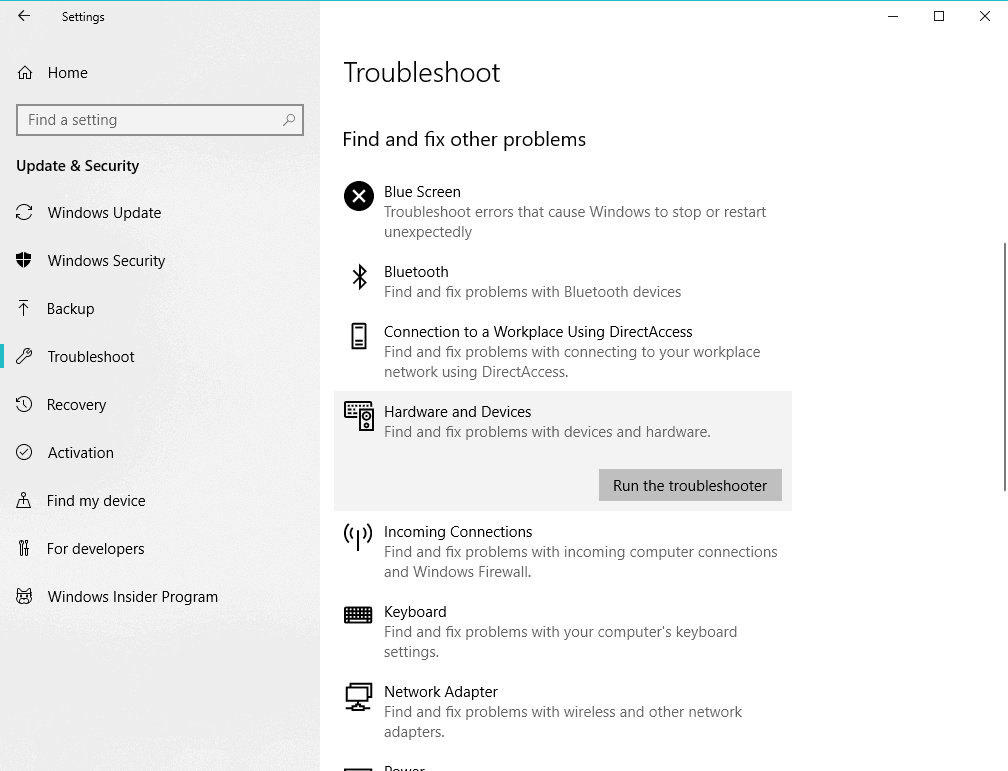Click the Update & Security heading
The height and width of the screenshot is (771, 1008).
click(77, 166)
